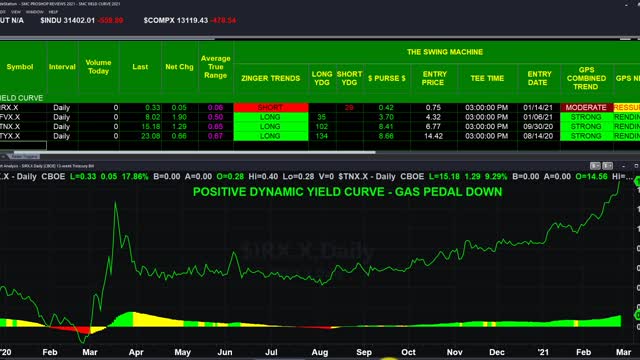Click the LONG trend cell for FVX.X
The width and height of the screenshot is (640, 360).
point(271,117)
